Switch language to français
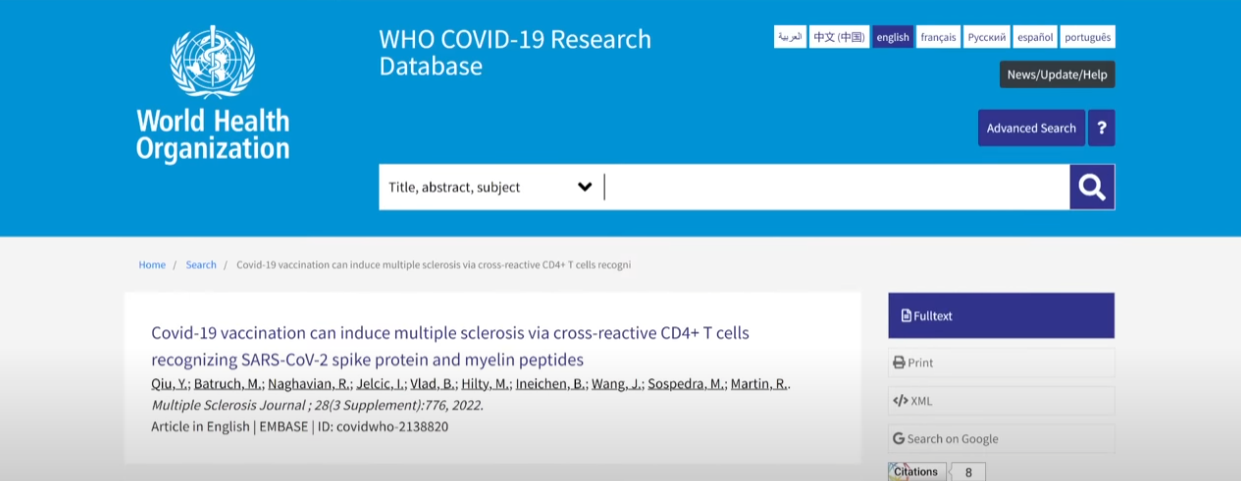The height and width of the screenshot is (481, 1241). pyautogui.click(x=938, y=37)
